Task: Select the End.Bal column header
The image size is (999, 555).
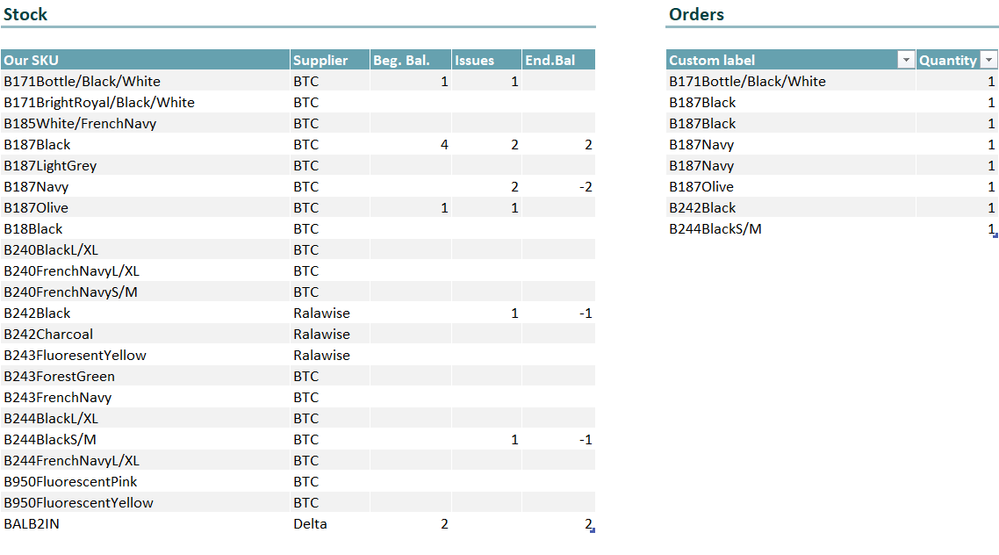Action: pyautogui.click(x=559, y=60)
